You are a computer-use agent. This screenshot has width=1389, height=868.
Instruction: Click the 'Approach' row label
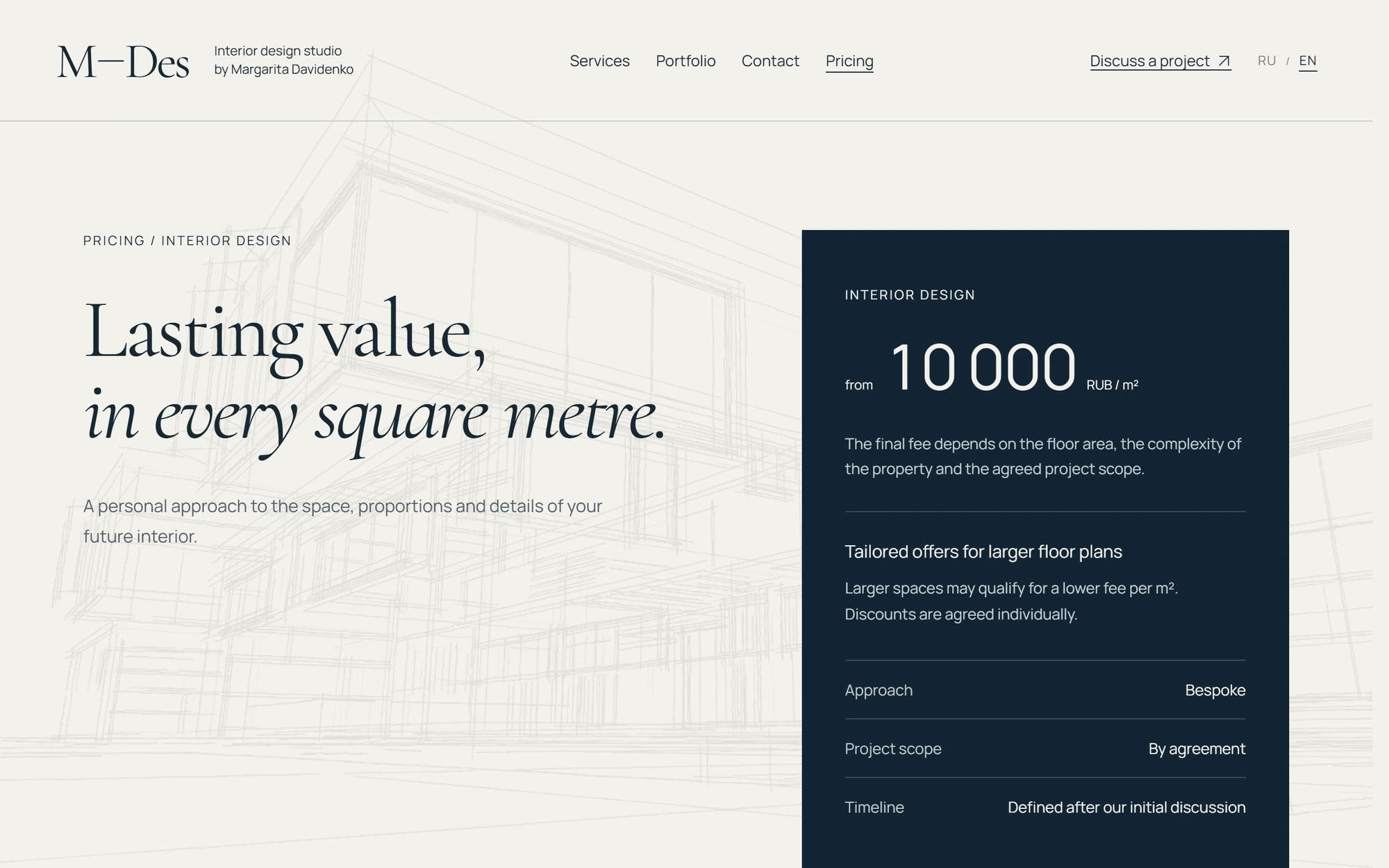click(x=879, y=690)
